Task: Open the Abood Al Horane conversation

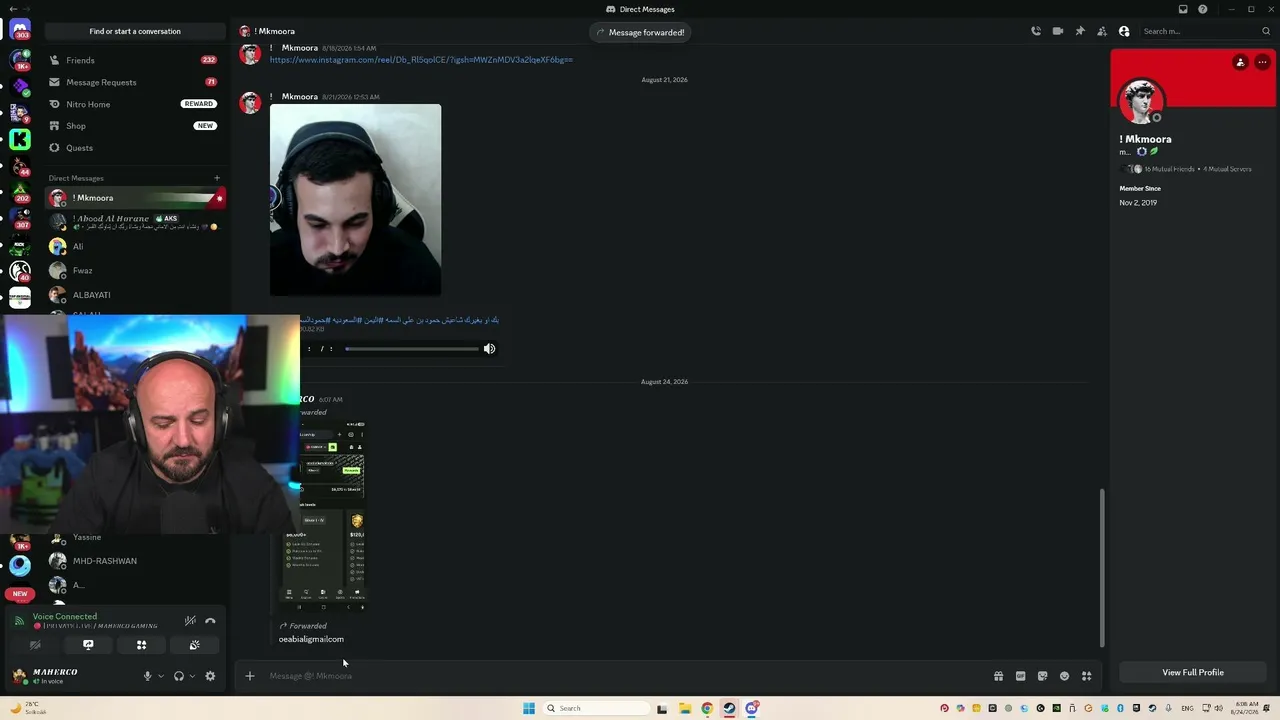Action: [x=135, y=222]
